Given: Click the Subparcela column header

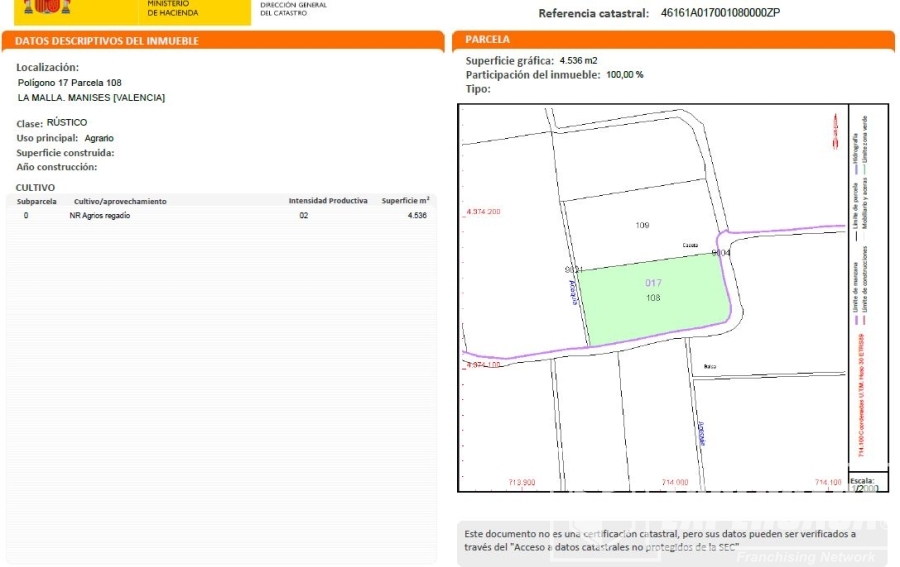Looking at the screenshot, I should [x=37, y=201].
